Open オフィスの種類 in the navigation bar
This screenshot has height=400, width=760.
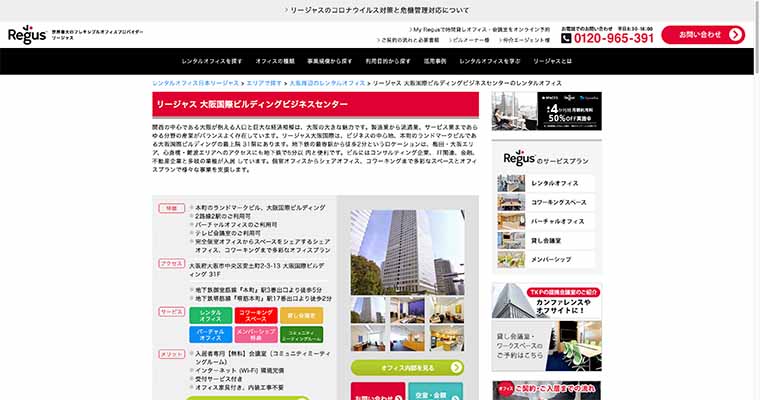point(275,61)
